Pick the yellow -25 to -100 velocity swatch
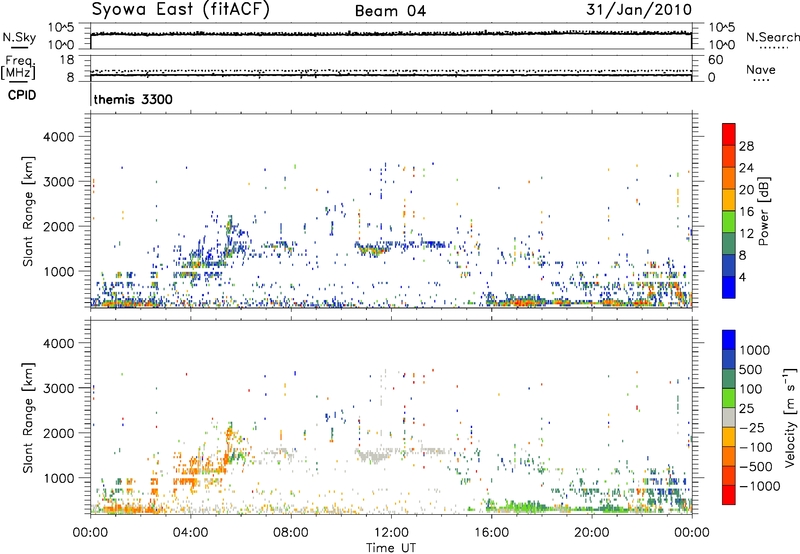 (x=729, y=437)
